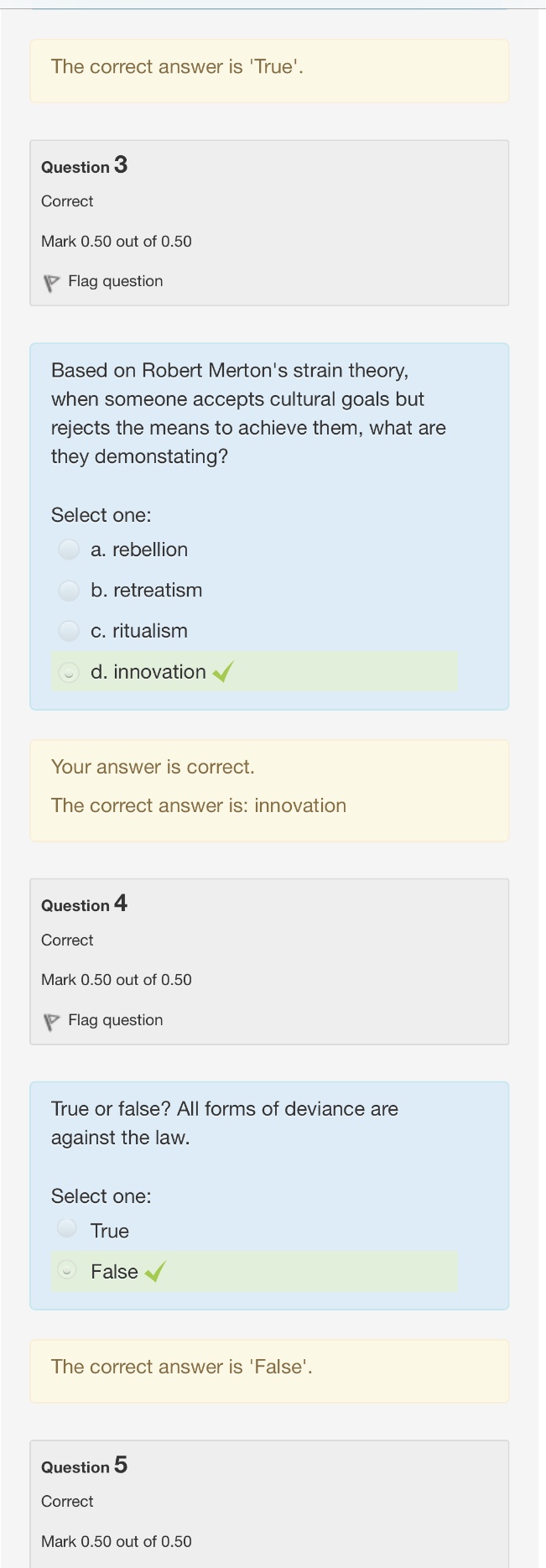Click the "All forms of deviance" question text
546x1568 pixels.
[225, 1123]
